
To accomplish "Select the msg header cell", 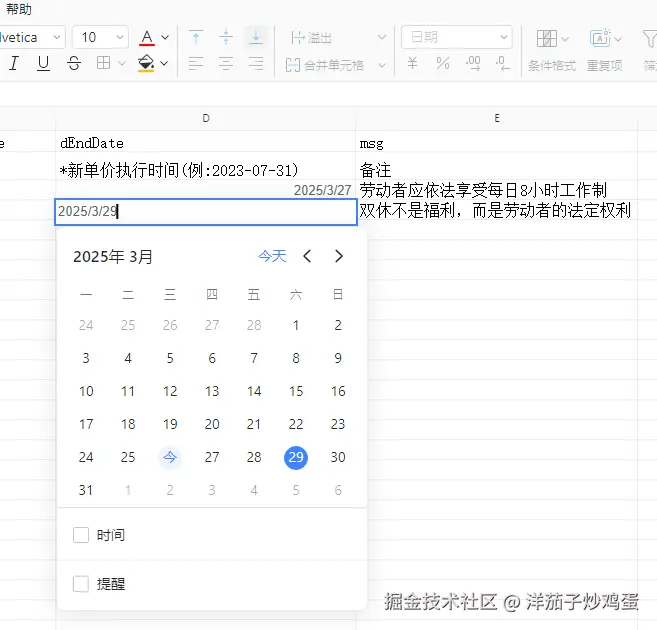I will pyautogui.click(x=497, y=143).
